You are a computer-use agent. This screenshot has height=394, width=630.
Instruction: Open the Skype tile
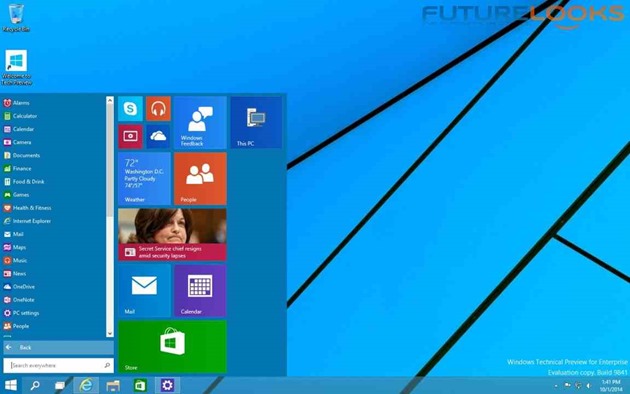tap(130, 108)
